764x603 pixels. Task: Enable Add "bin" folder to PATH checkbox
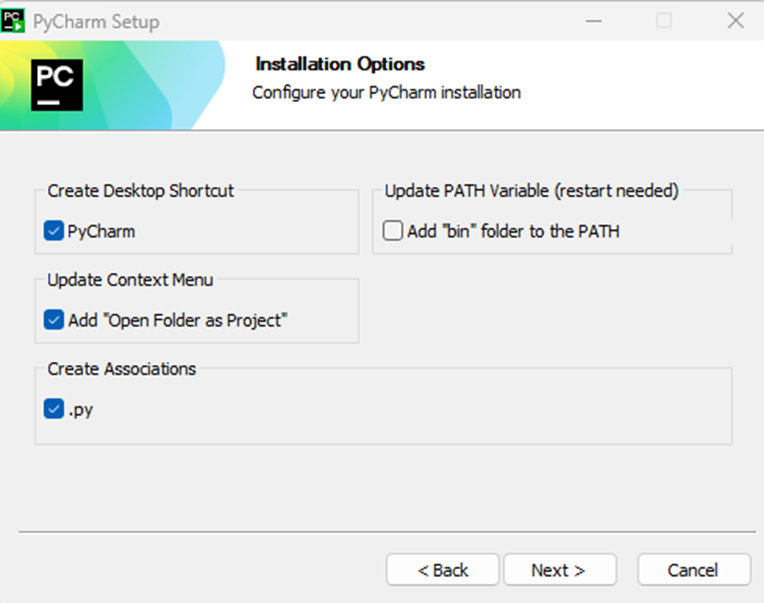coord(393,231)
